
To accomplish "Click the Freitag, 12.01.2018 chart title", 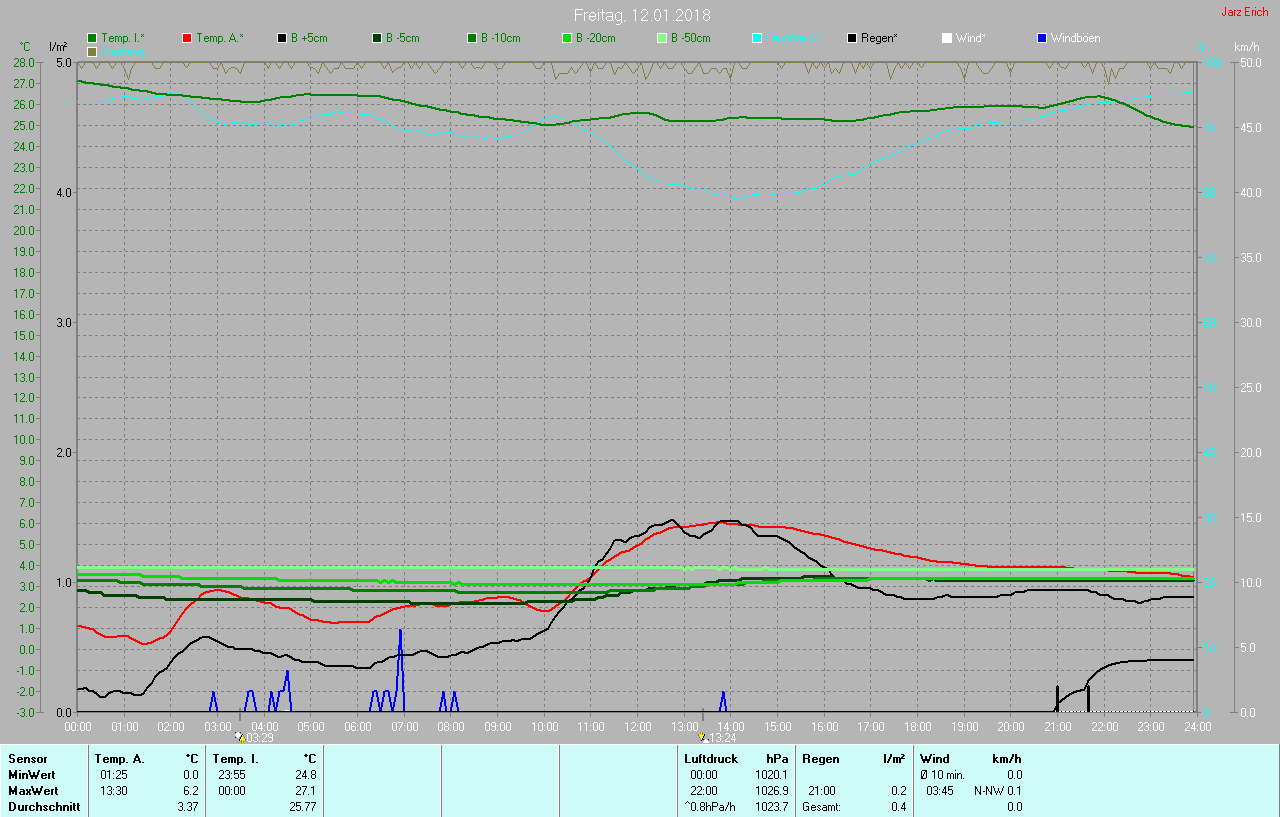I will pos(642,15).
